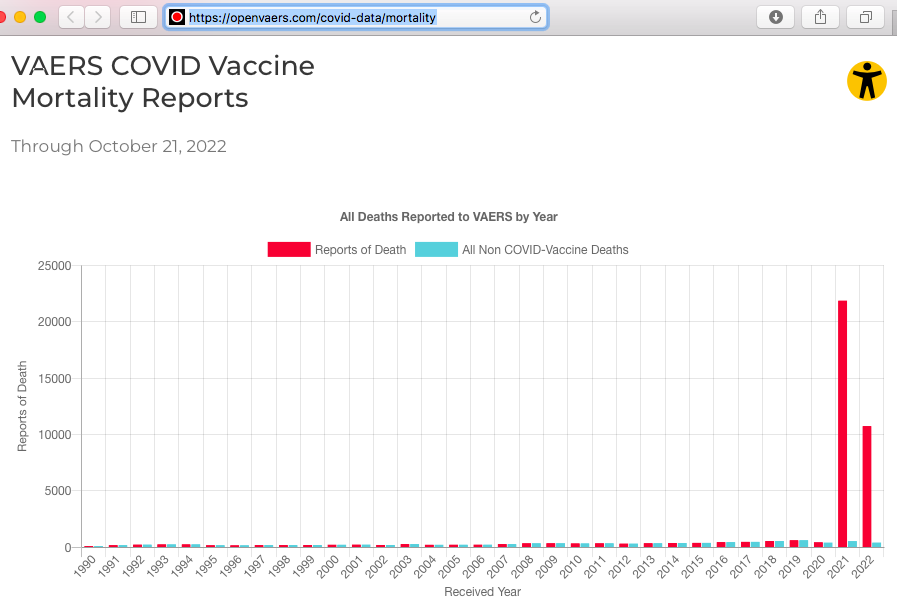
Task: Click the Safari back navigation arrow
Action: point(71,17)
